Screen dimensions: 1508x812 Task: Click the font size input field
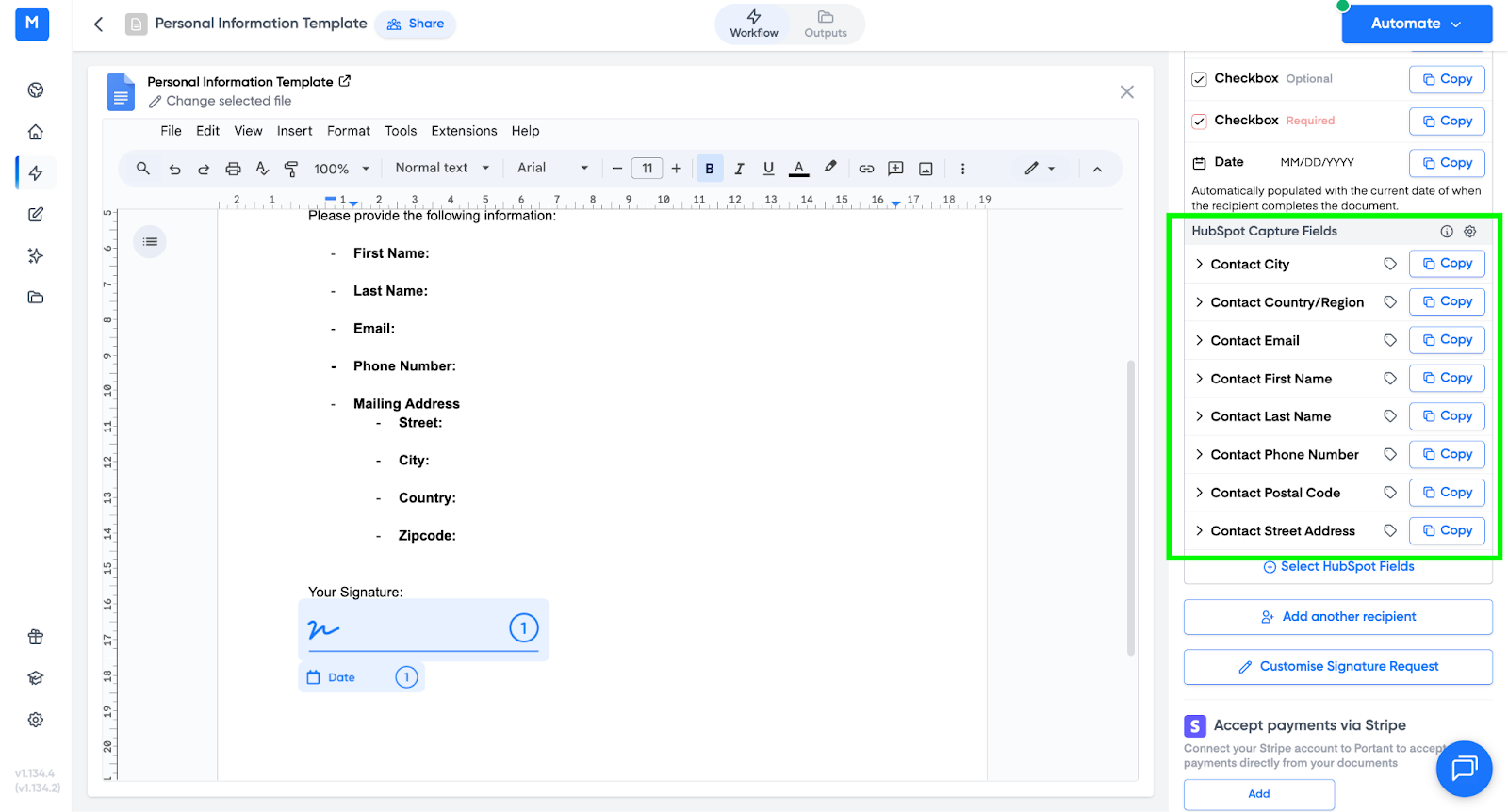(x=647, y=169)
